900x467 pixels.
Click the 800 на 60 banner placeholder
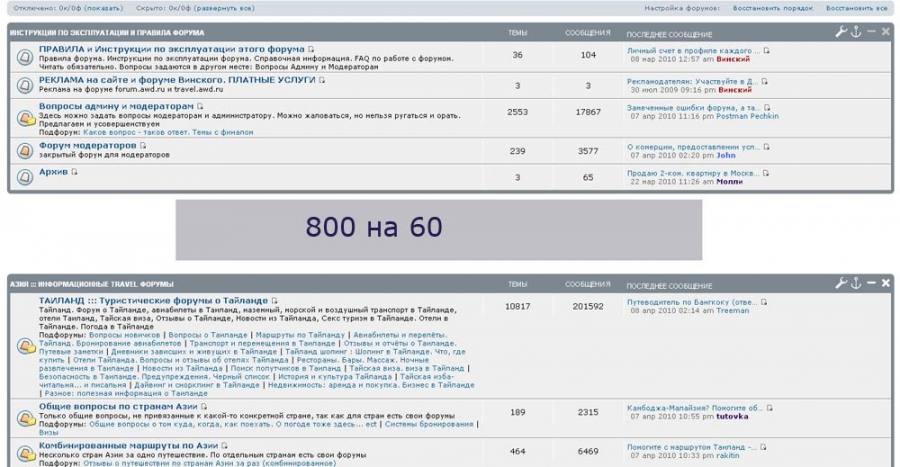[439, 230]
